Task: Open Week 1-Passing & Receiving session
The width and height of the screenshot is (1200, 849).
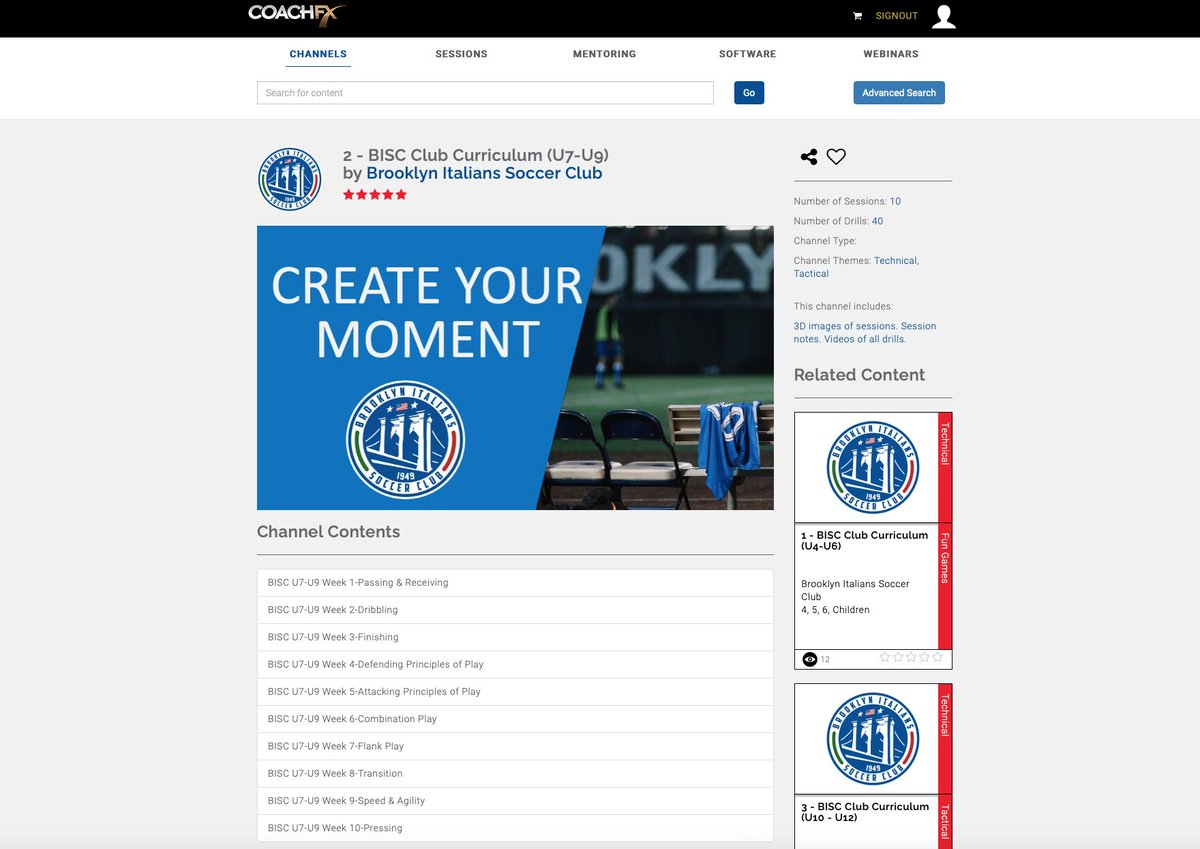Action: [x=515, y=583]
